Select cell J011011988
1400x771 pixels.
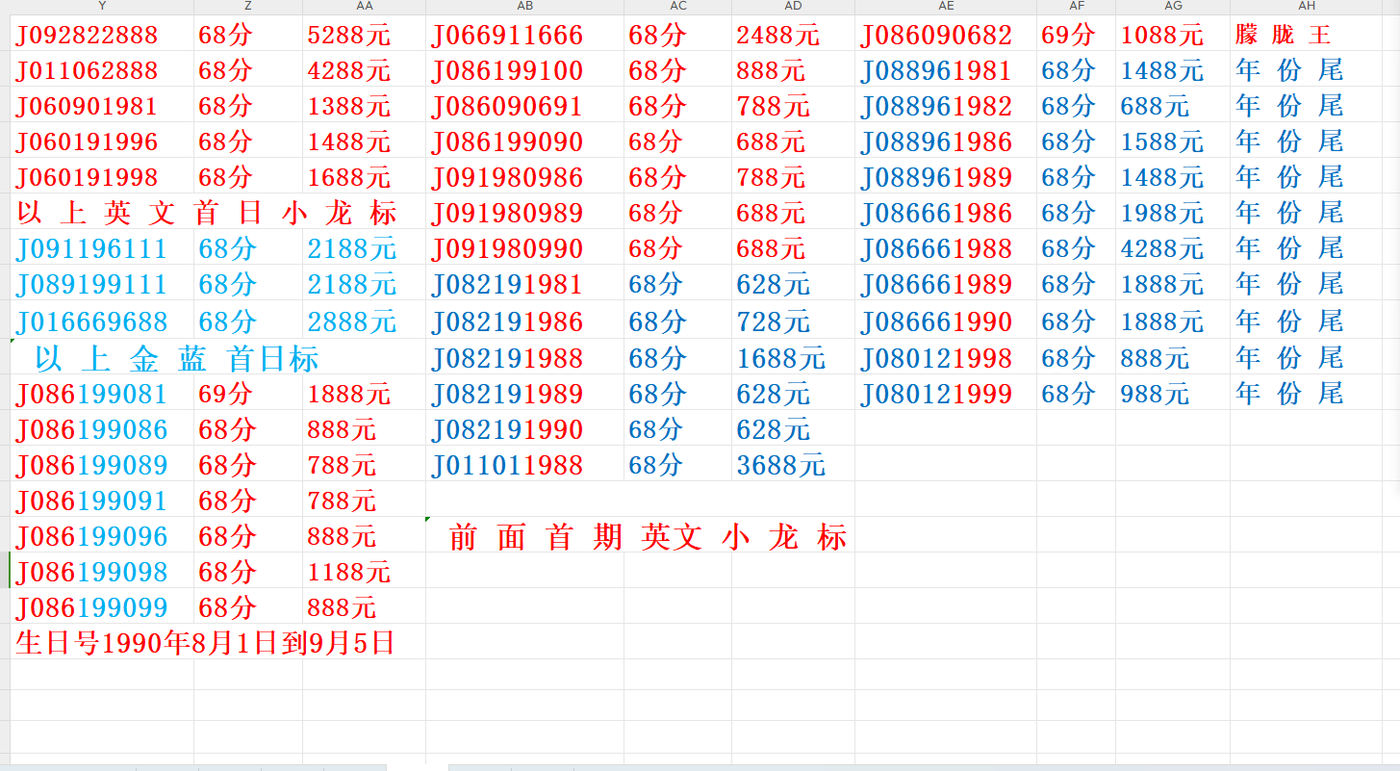click(507, 465)
